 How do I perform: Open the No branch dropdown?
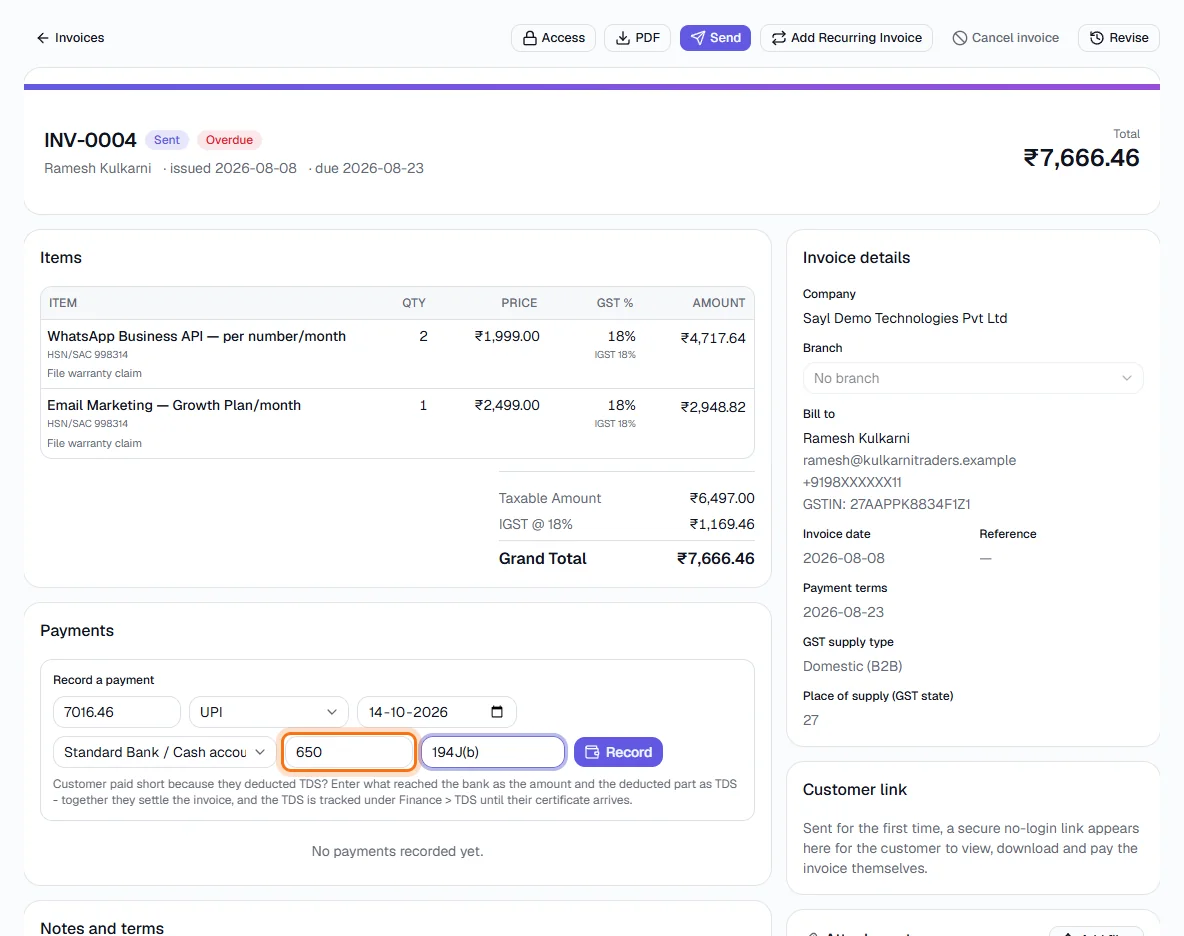click(x=973, y=378)
